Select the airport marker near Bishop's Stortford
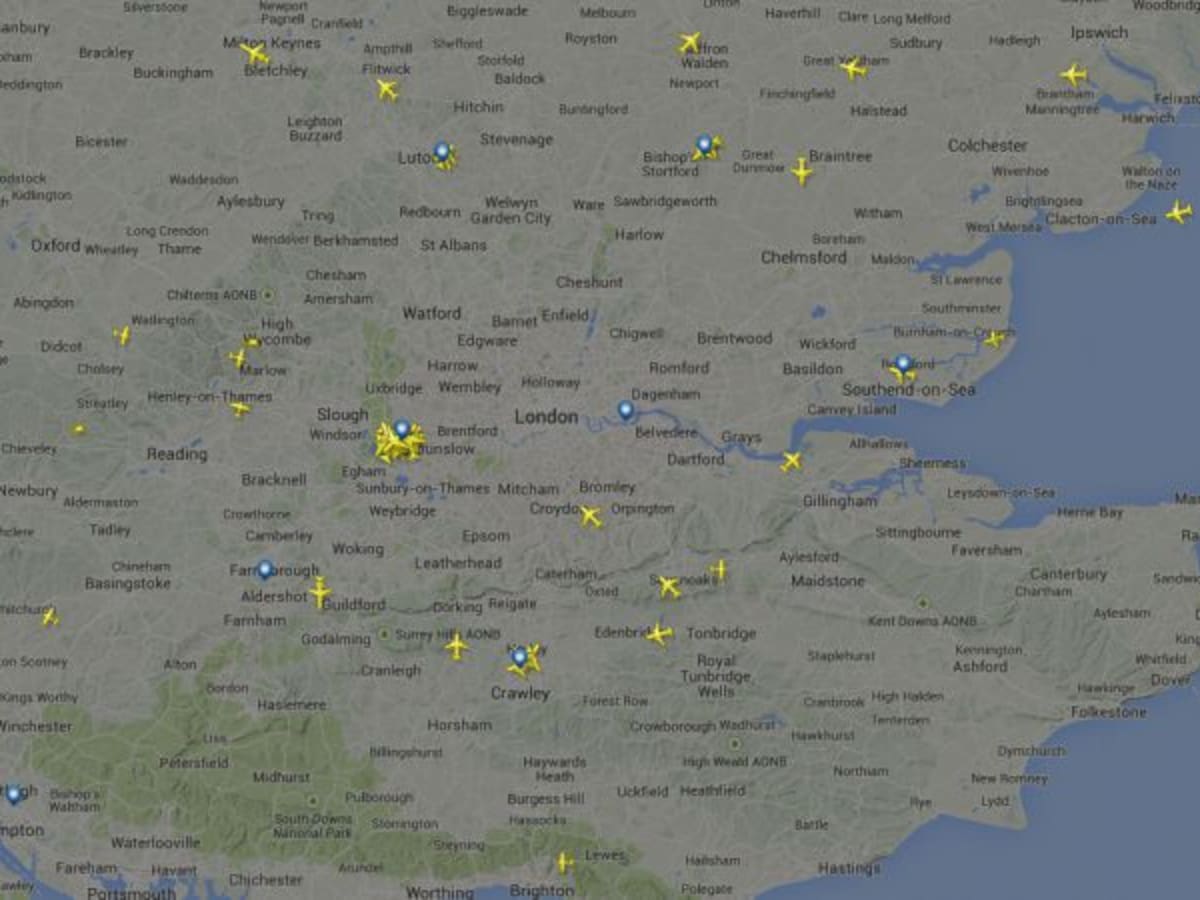1200x900 pixels. [704, 146]
